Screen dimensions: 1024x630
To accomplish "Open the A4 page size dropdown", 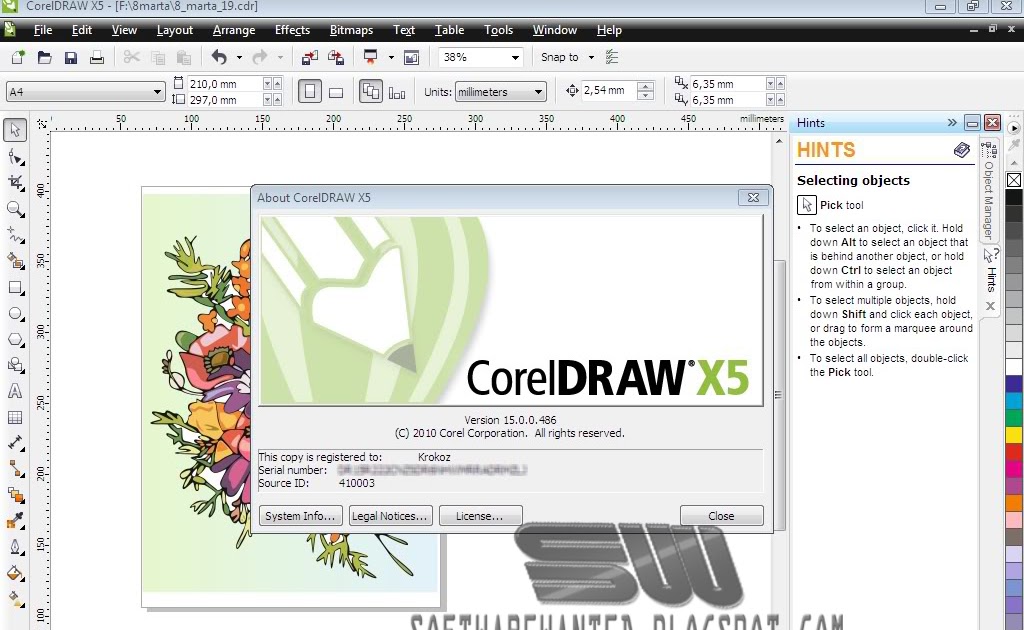I will (x=157, y=92).
